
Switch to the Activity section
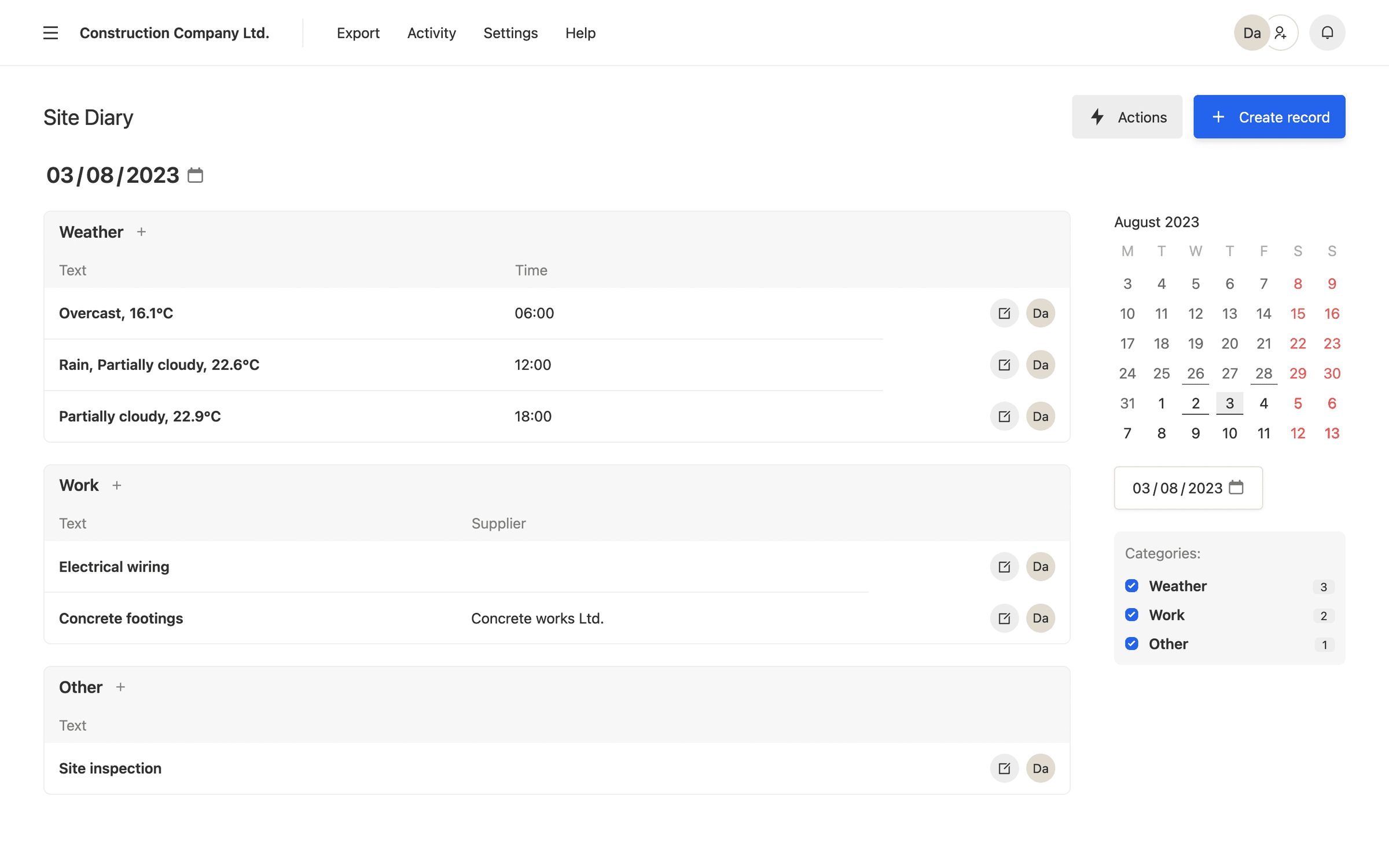[x=431, y=33]
